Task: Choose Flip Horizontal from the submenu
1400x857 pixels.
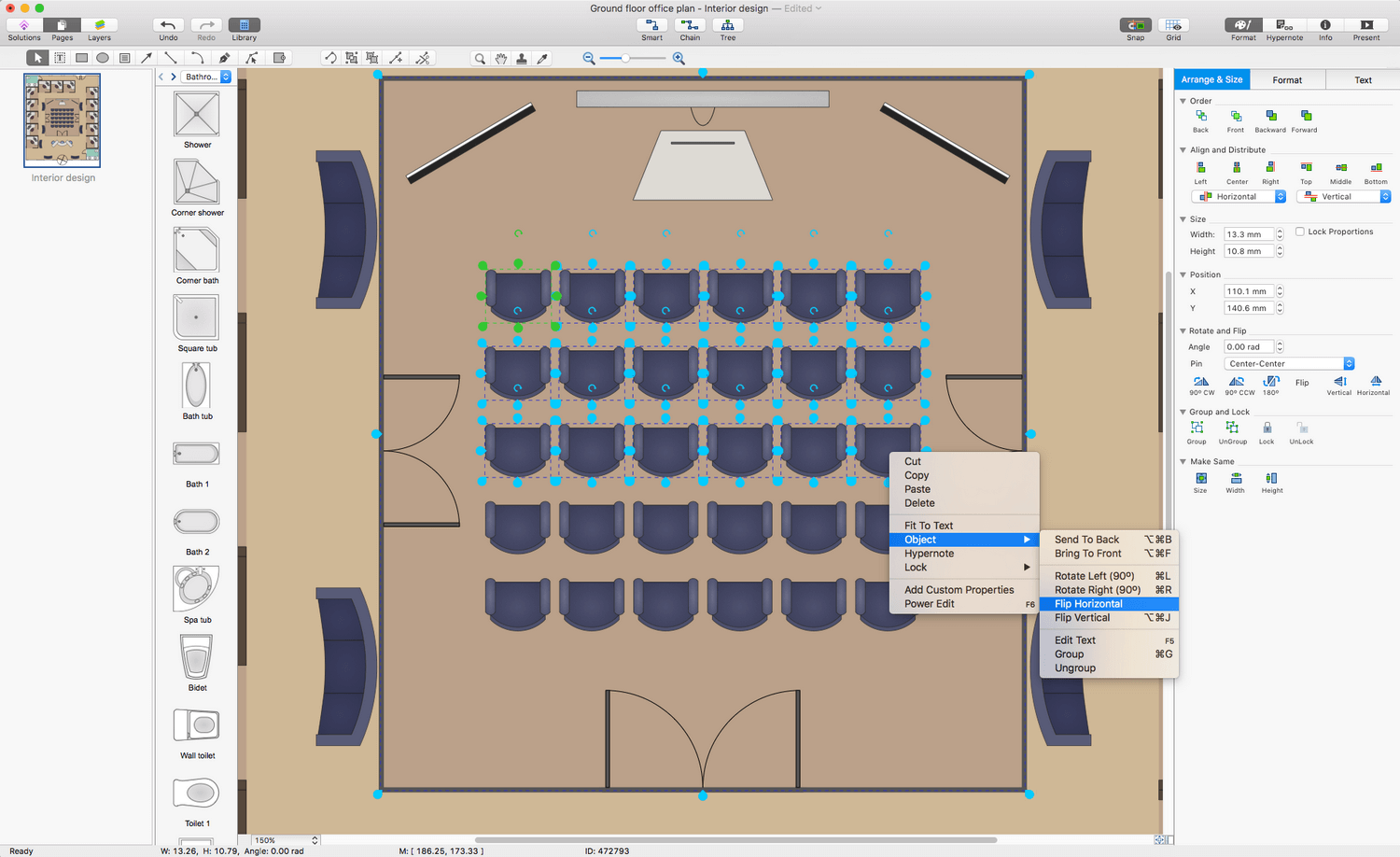Action: tap(1088, 604)
